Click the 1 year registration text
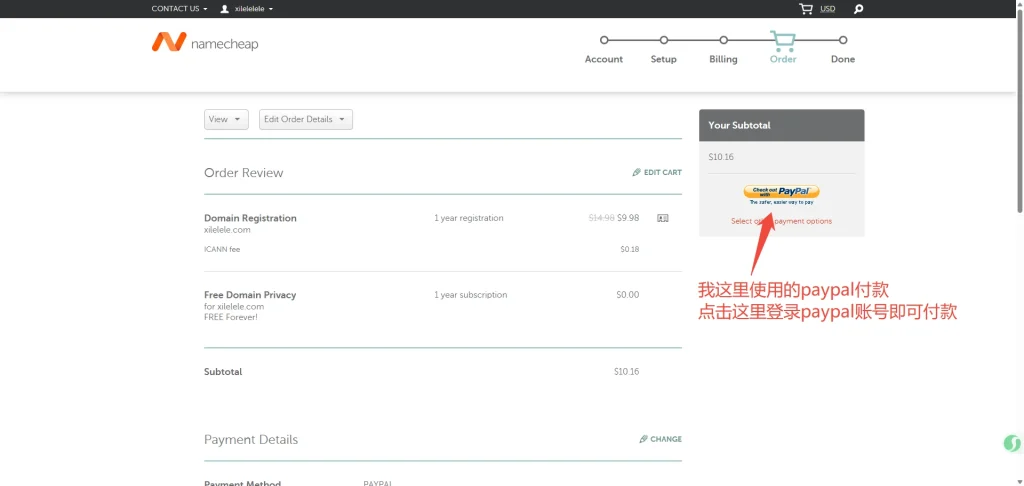 tap(469, 218)
